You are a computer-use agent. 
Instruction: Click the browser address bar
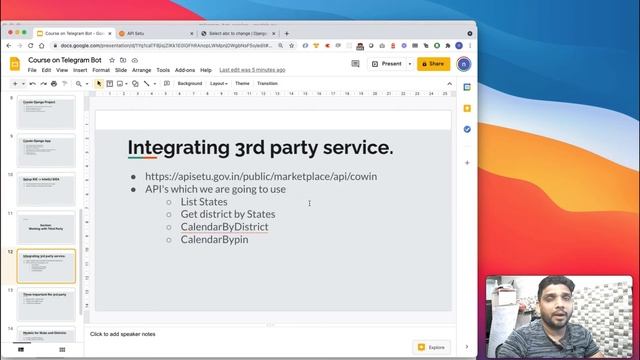click(x=165, y=46)
